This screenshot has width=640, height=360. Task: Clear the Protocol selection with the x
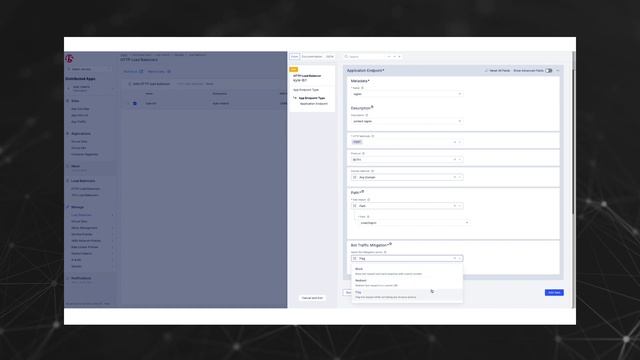[x=455, y=160]
